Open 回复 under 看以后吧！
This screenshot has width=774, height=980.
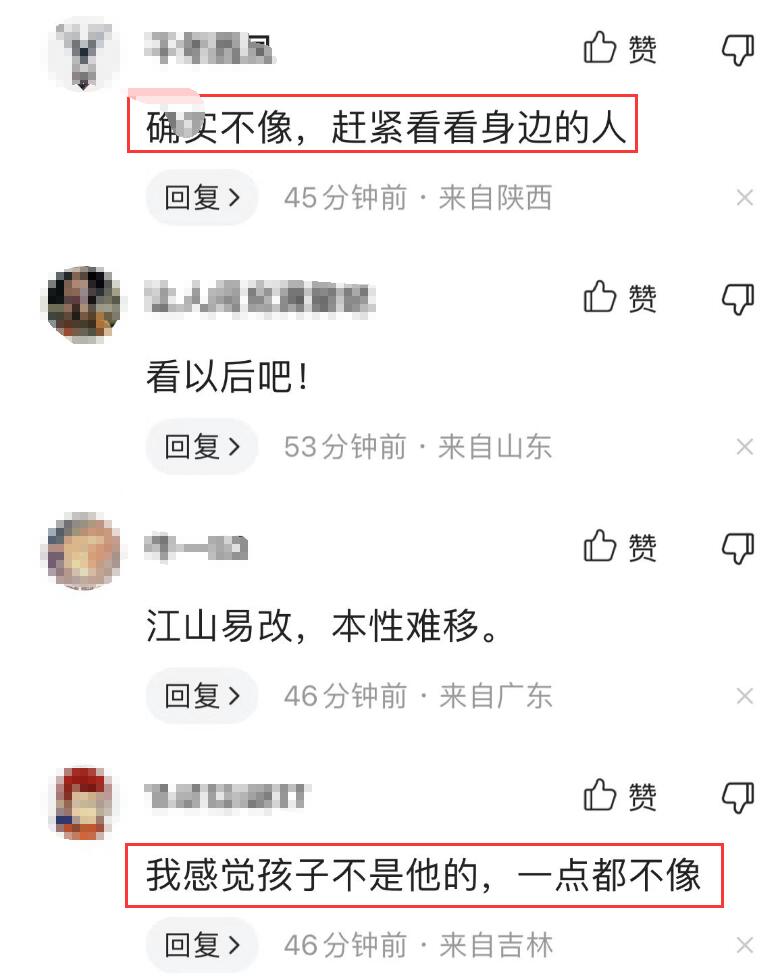[202, 447]
